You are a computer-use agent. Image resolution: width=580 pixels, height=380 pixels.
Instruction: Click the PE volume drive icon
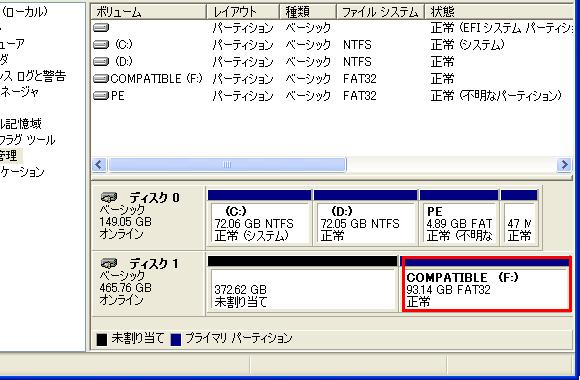tap(101, 96)
